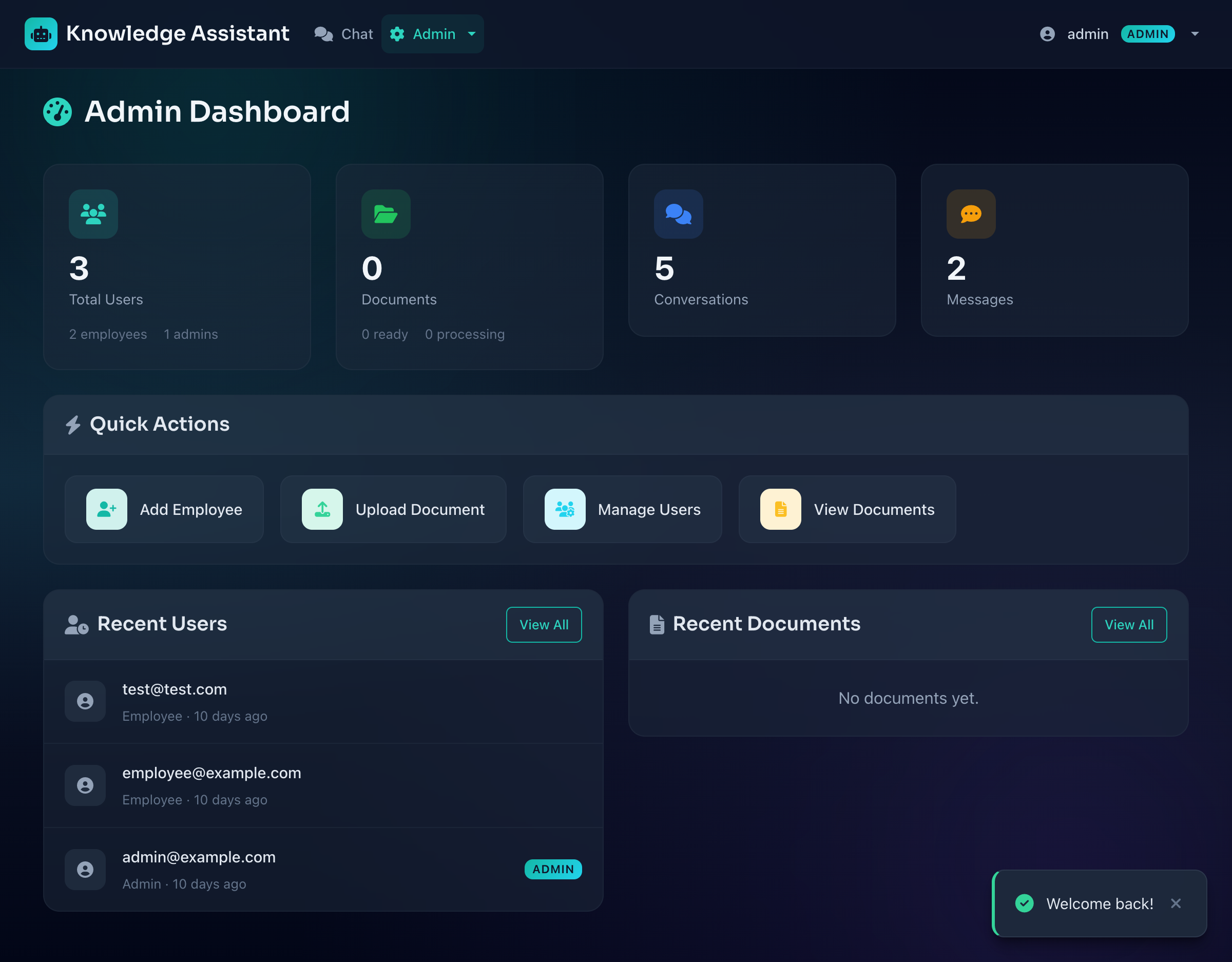1232x962 pixels.
Task: Click the Admin Dashboard heading
Action: point(217,112)
